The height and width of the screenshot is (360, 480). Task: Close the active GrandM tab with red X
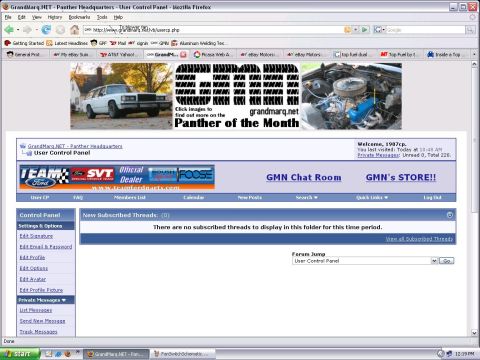[183, 54]
